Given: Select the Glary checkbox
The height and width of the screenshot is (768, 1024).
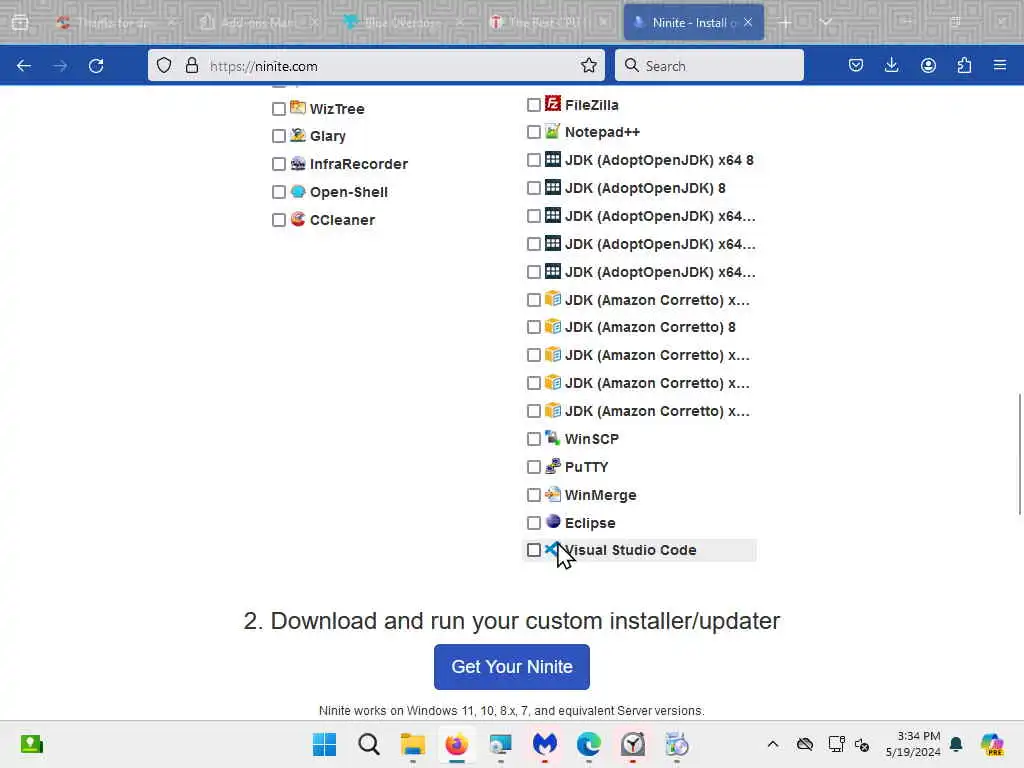Looking at the screenshot, I should 279,136.
